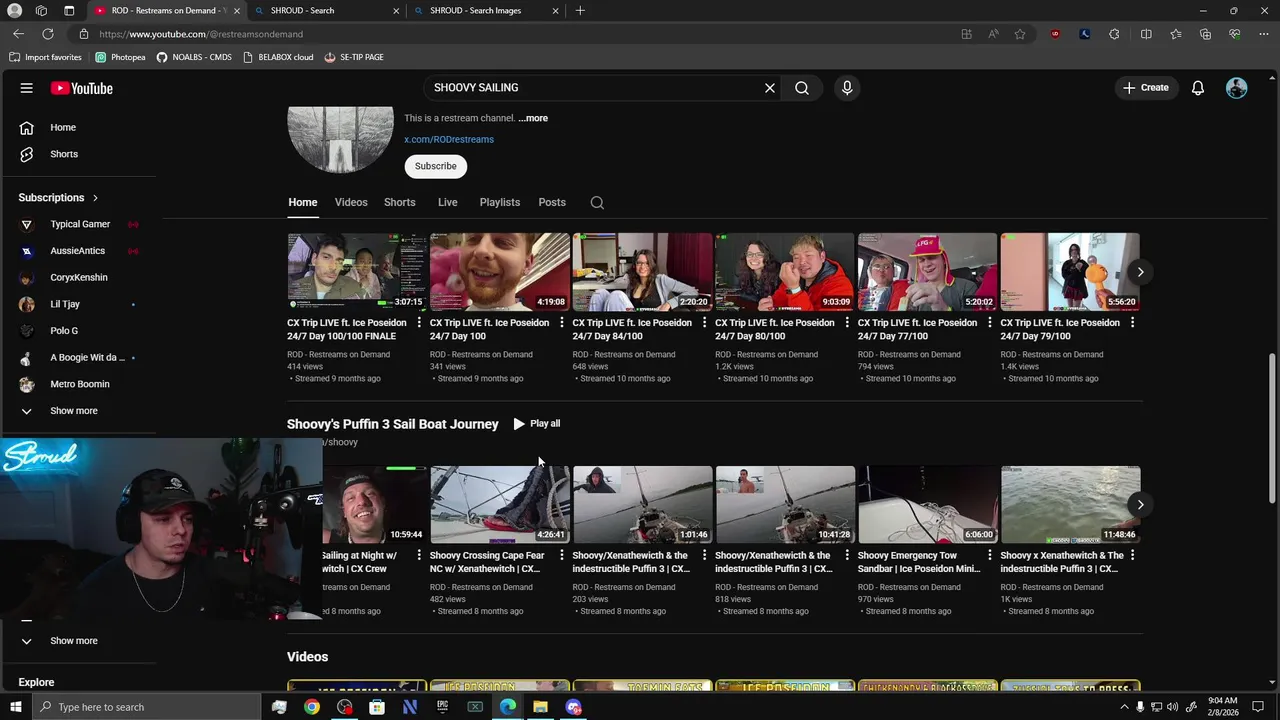The height and width of the screenshot is (720, 1280).
Task: Switch to the Playlists channel tab
Action: tap(500, 202)
